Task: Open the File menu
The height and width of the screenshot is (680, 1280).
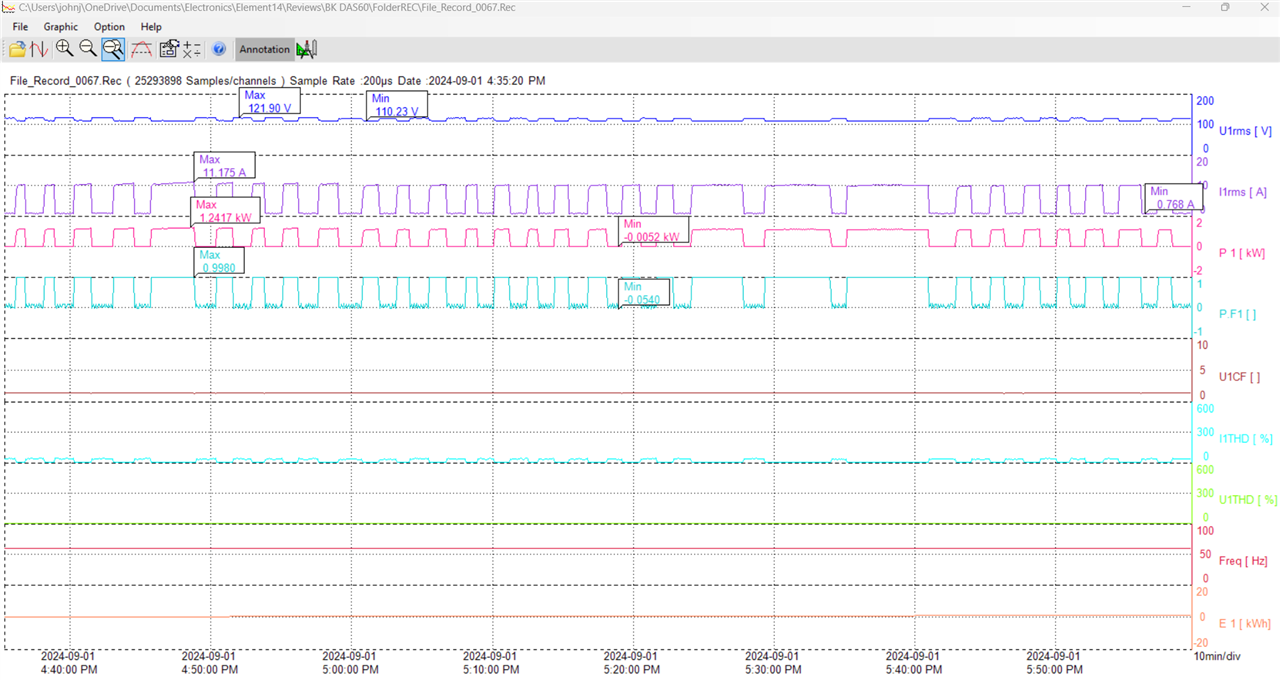Action: point(20,27)
